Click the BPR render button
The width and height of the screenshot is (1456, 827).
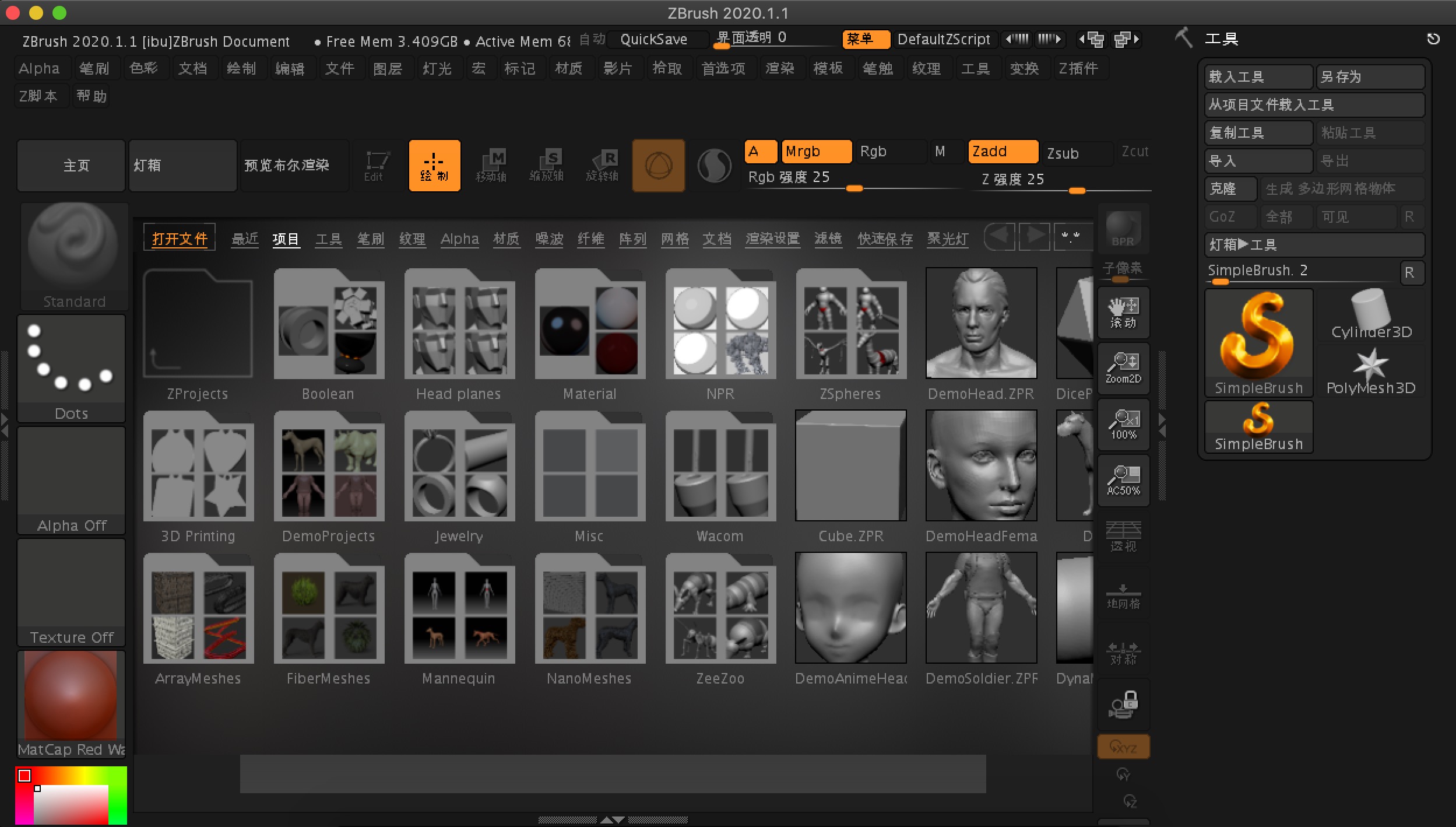pos(1123,229)
